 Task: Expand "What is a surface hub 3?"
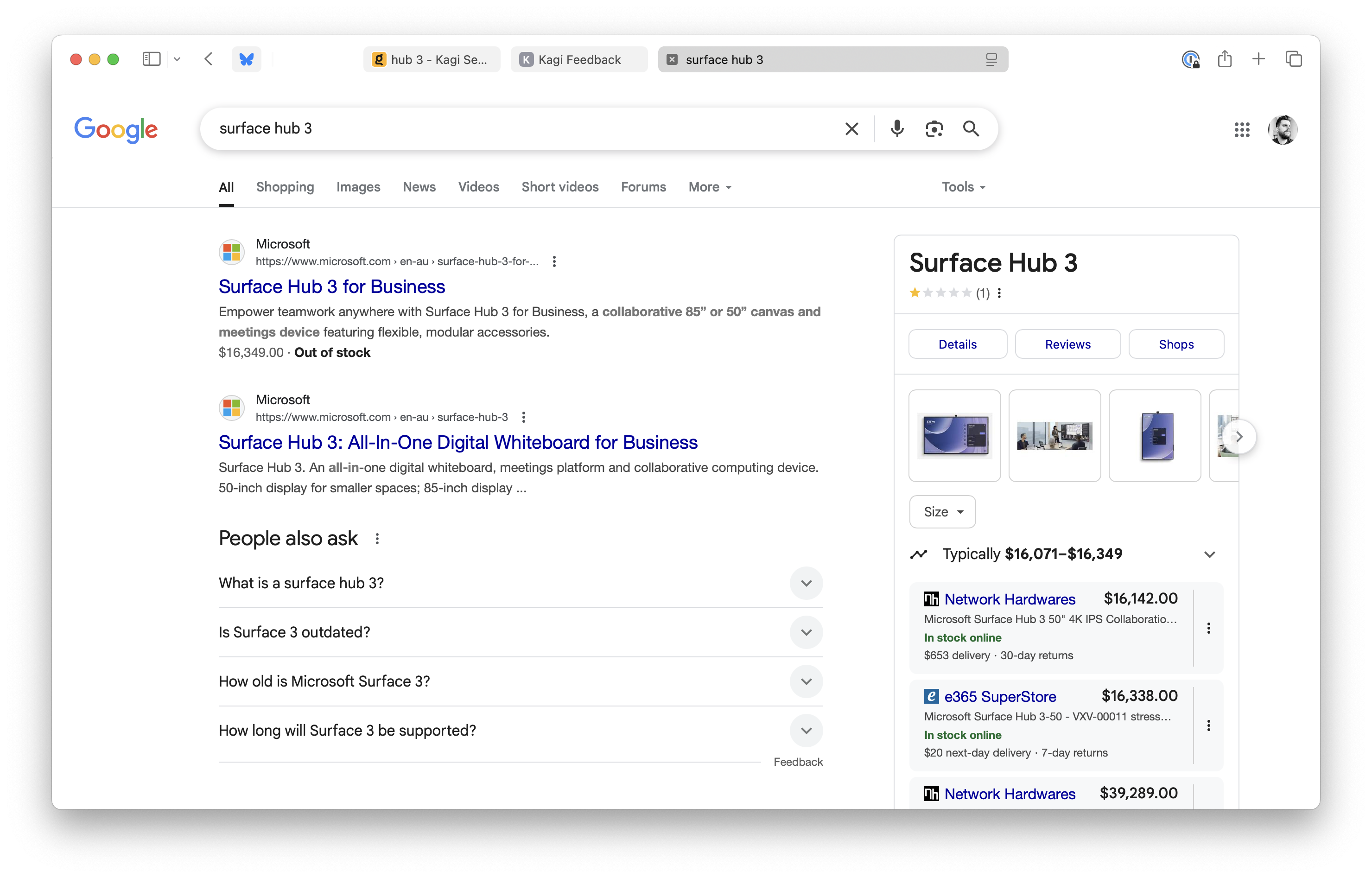806,583
